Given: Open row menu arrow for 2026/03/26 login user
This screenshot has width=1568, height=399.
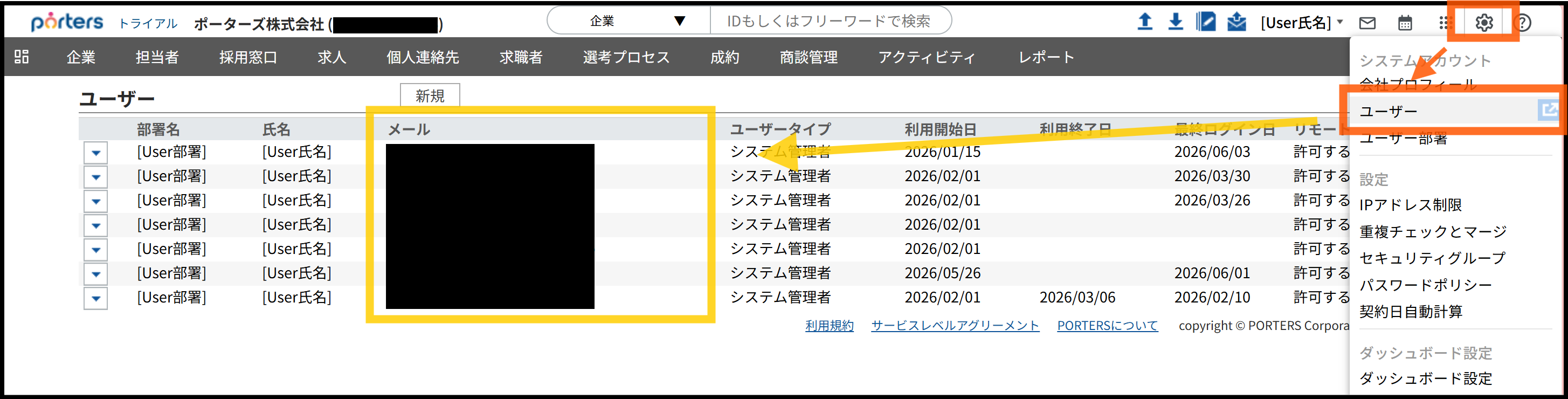Looking at the screenshot, I should 95,201.
